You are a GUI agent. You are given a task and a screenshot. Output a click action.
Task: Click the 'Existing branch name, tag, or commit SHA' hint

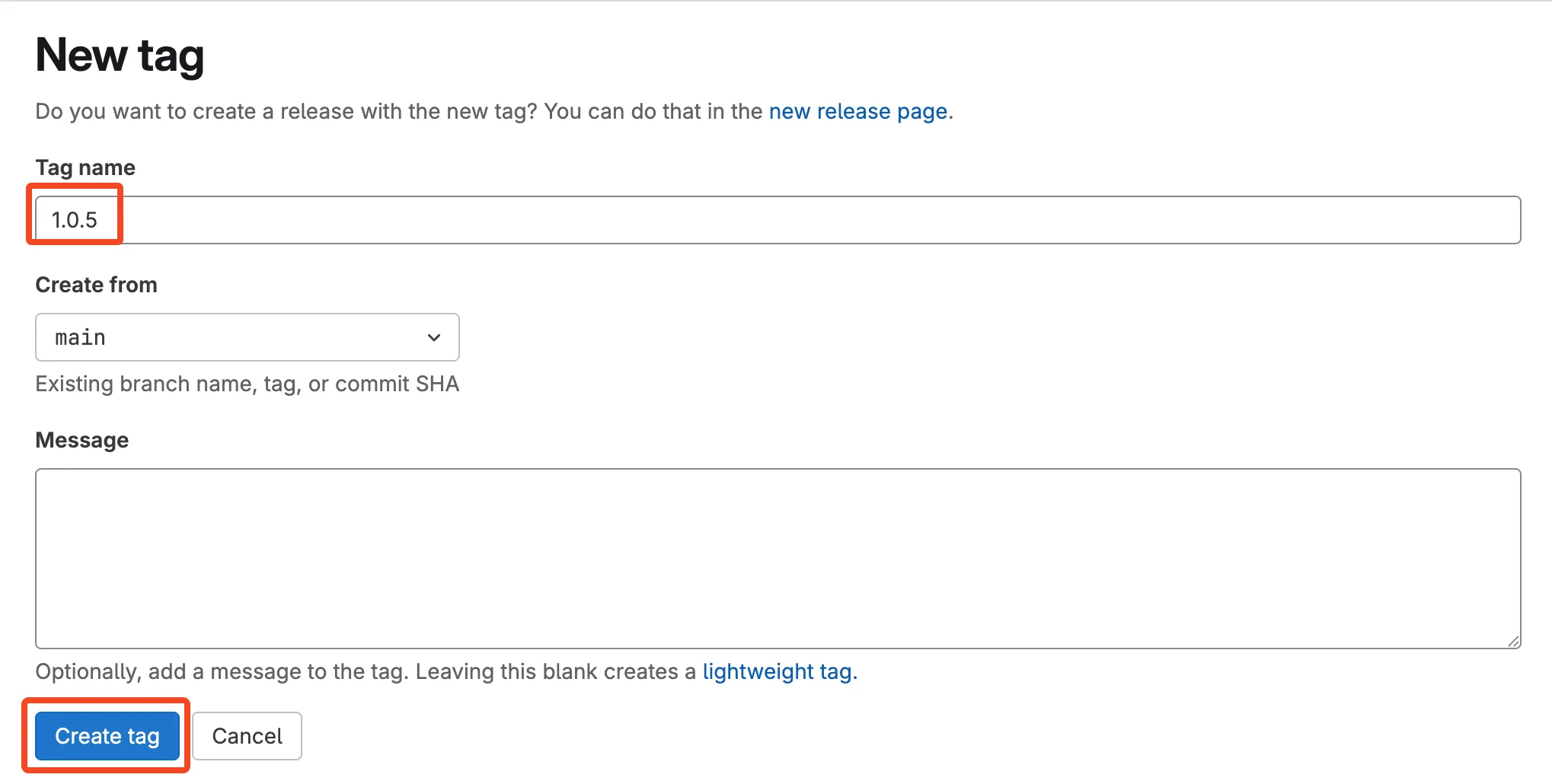pos(247,384)
